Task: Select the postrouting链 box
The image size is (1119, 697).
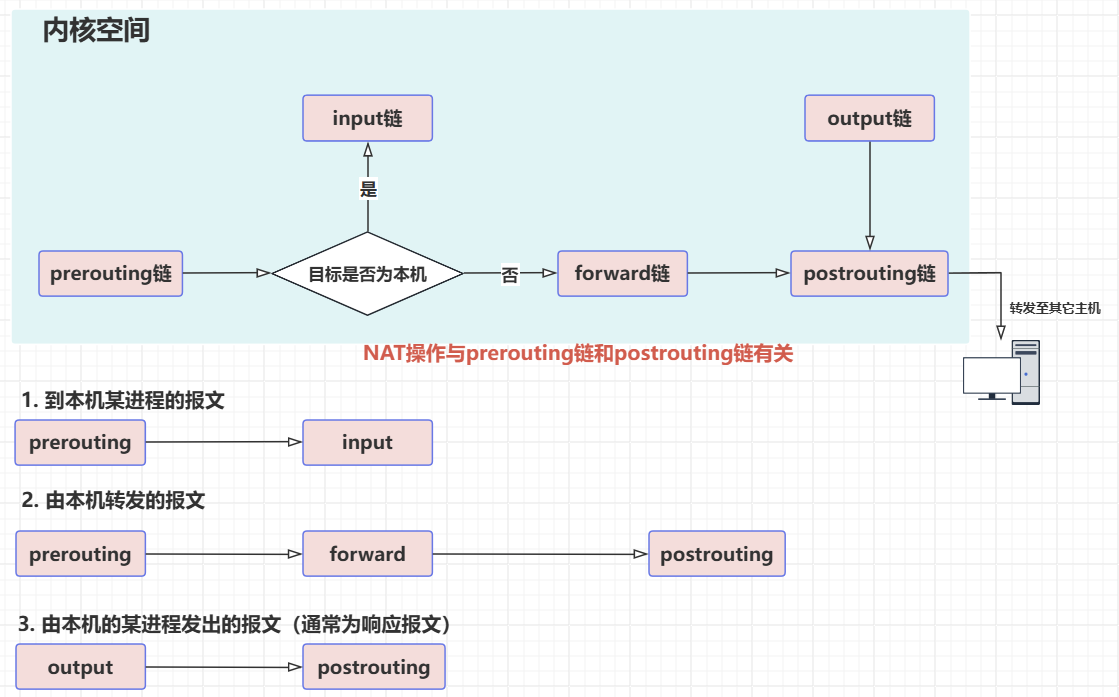Action: click(x=869, y=273)
